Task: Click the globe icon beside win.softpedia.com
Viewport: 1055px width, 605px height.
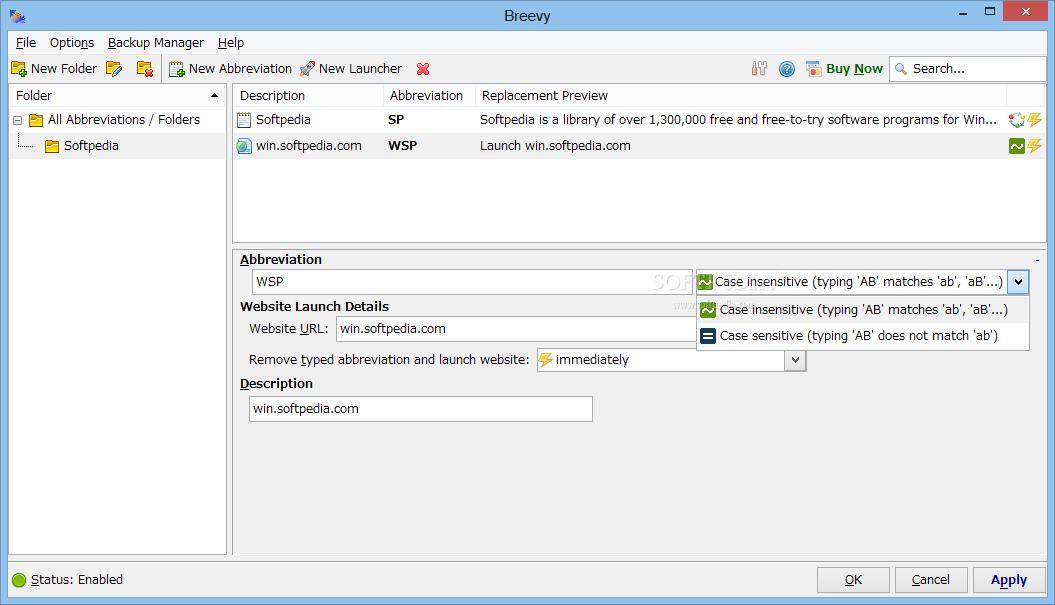Action: point(244,146)
